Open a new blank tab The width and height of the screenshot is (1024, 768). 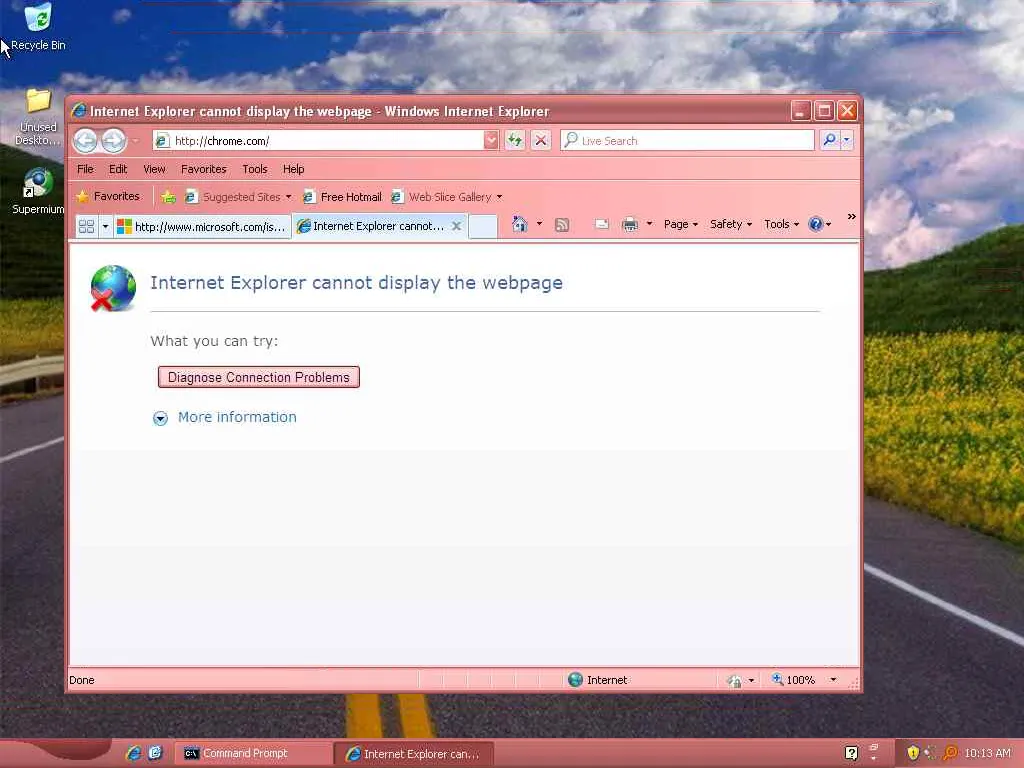(x=483, y=227)
